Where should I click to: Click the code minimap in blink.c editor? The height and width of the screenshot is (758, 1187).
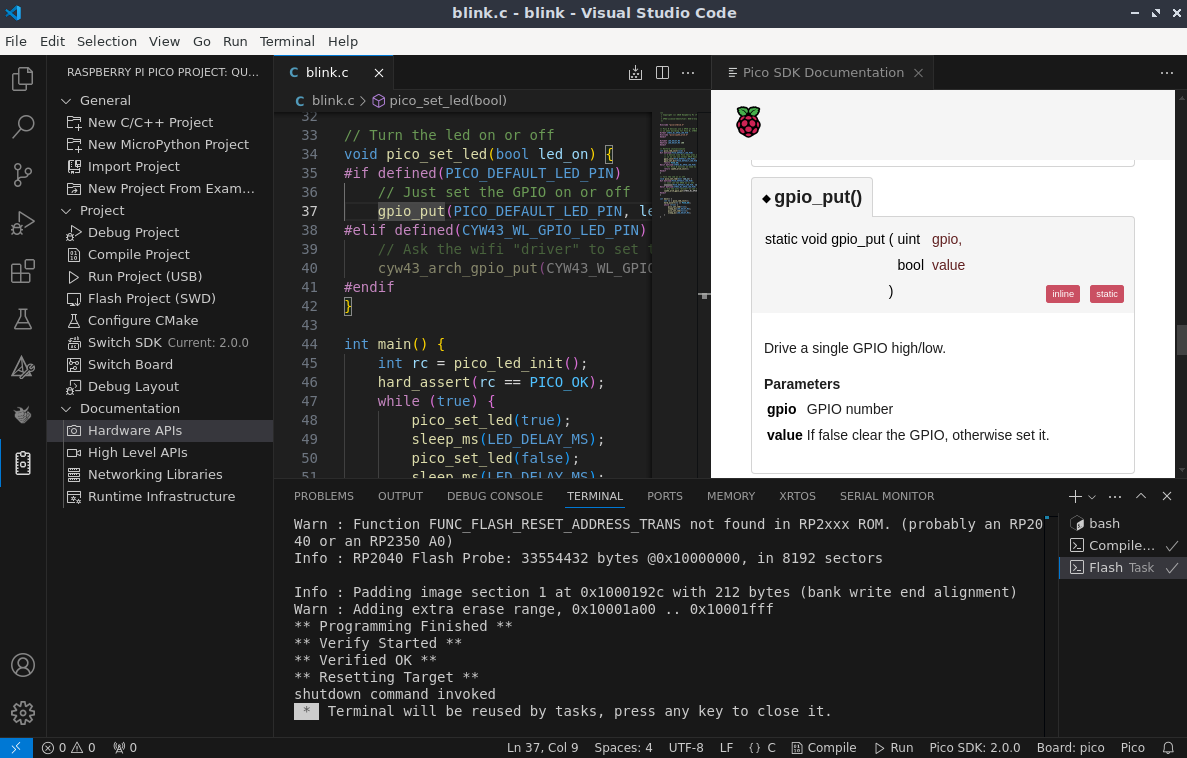(x=677, y=163)
